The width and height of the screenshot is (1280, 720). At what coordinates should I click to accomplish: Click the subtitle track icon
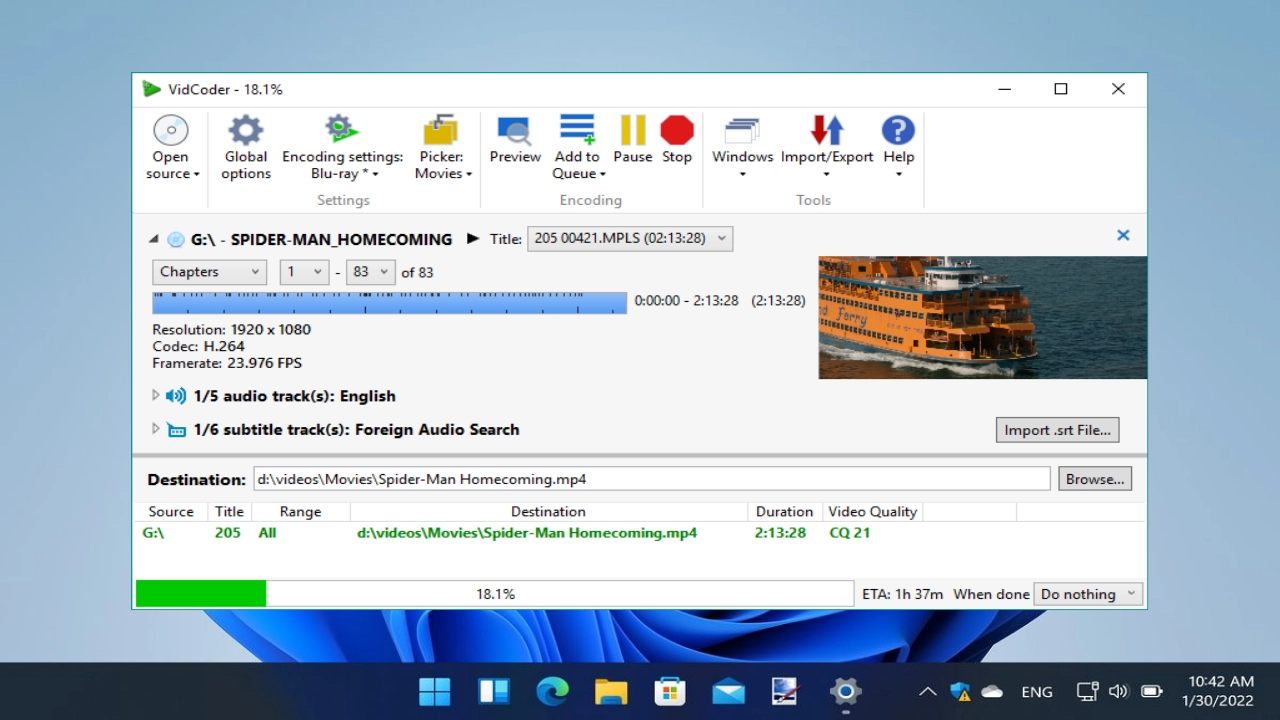(176, 430)
